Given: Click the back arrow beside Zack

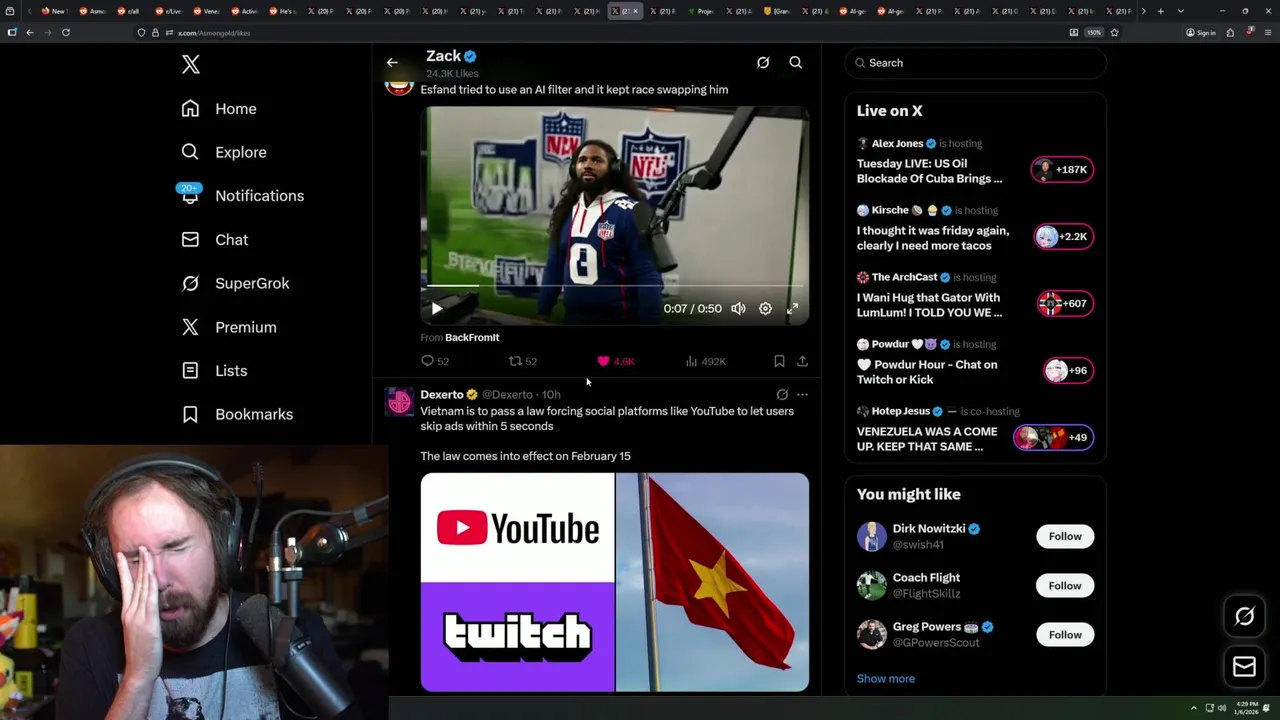Looking at the screenshot, I should click(392, 62).
